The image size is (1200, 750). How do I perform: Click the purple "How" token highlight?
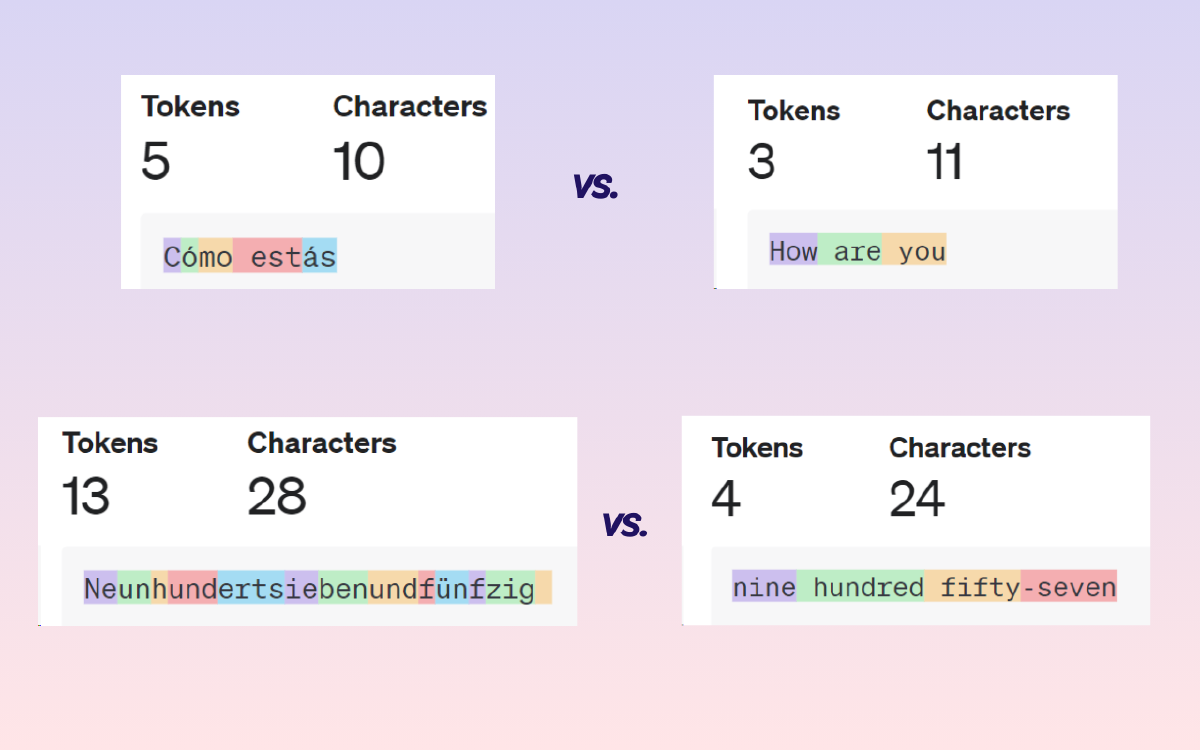pyautogui.click(x=793, y=250)
